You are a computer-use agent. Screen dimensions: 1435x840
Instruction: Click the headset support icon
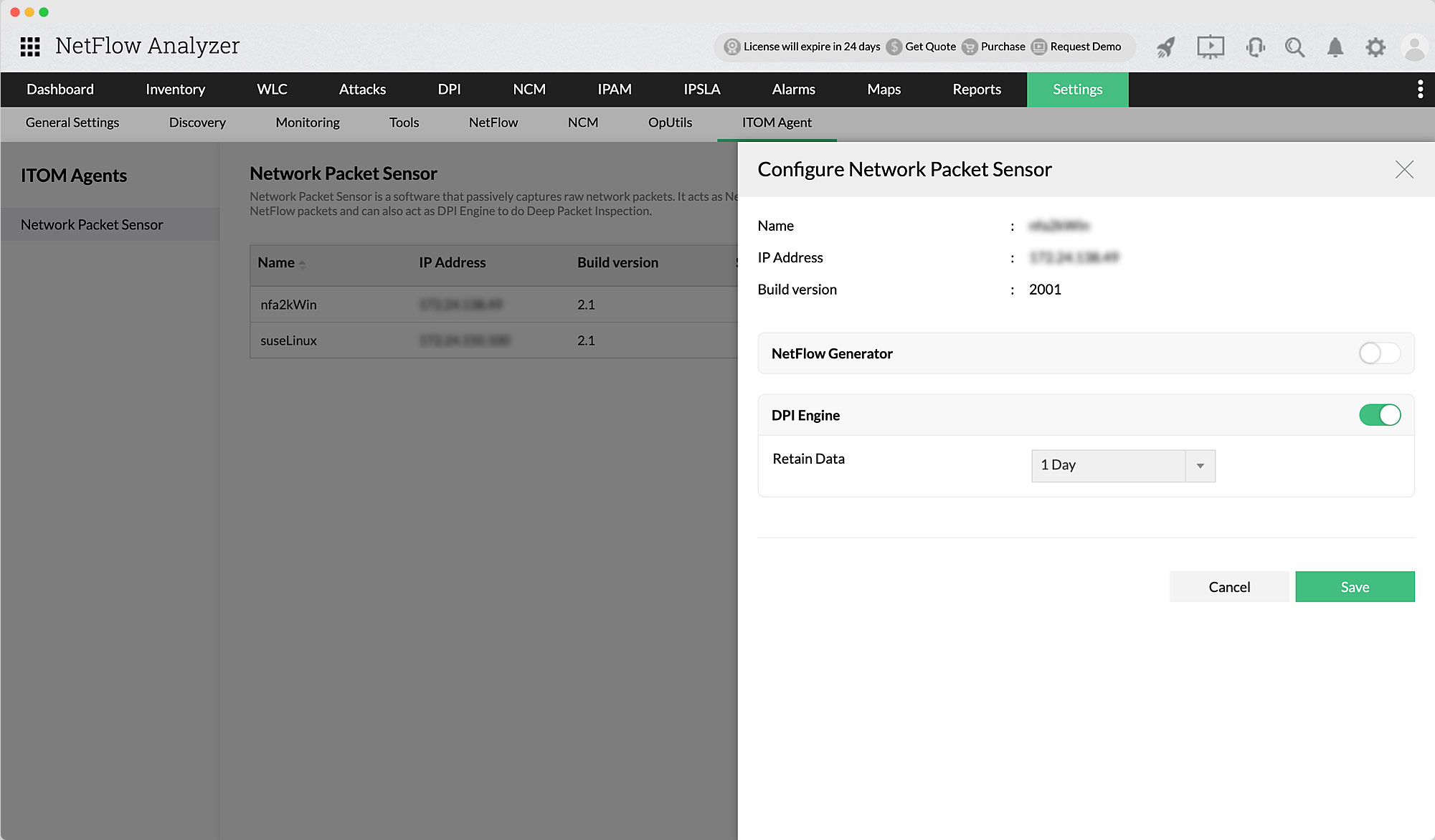click(x=1255, y=47)
